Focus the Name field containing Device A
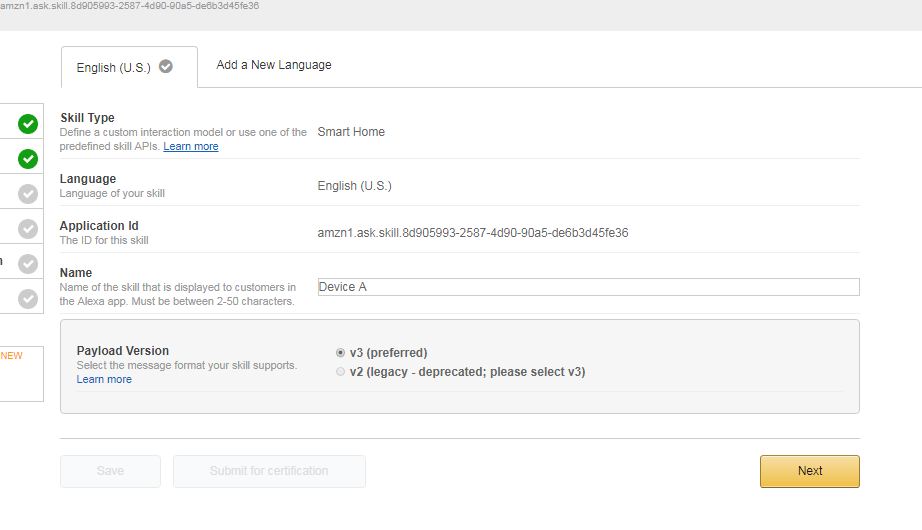The height and width of the screenshot is (530, 922). coord(589,287)
